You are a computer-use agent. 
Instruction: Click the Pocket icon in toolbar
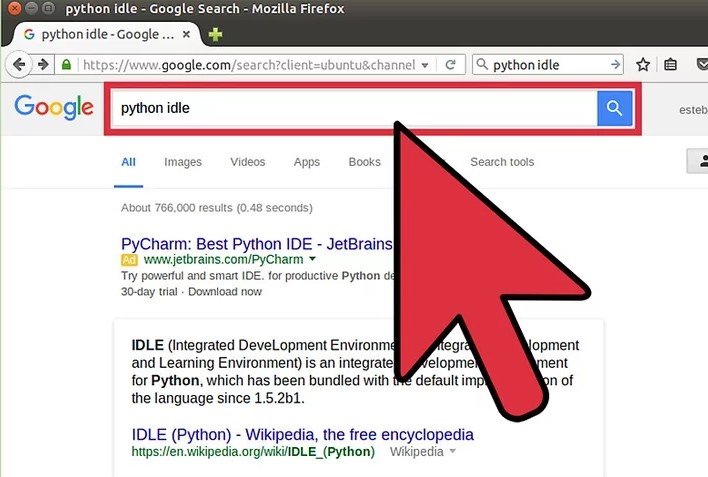pyautogui.click(x=701, y=65)
